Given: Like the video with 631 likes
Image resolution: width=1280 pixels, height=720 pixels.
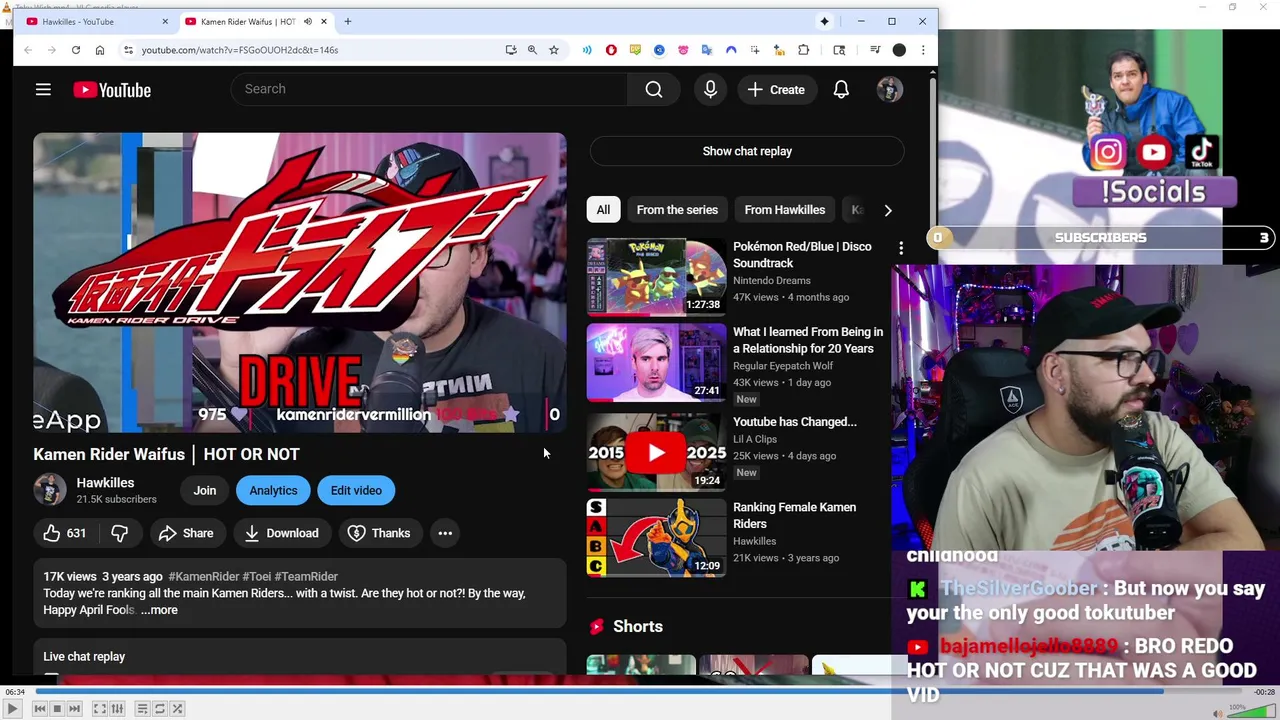Looking at the screenshot, I should coord(64,533).
